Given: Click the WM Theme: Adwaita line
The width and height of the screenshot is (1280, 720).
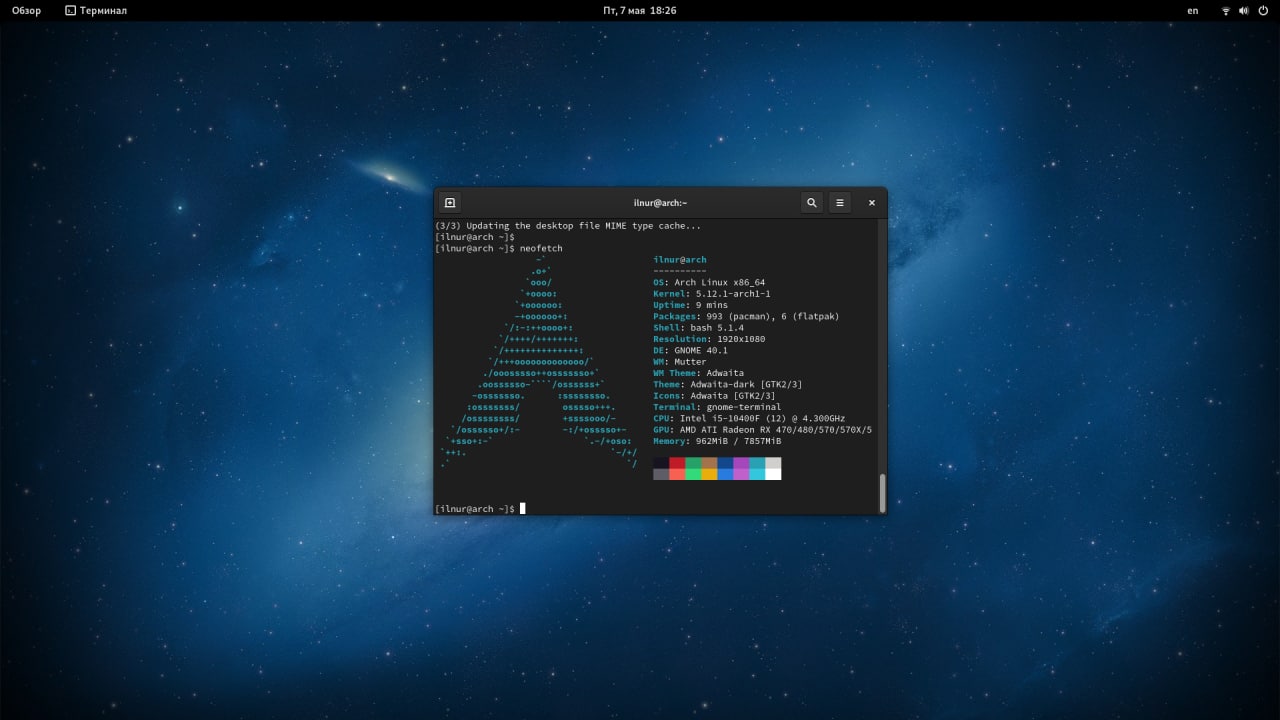Looking at the screenshot, I should pos(698,373).
